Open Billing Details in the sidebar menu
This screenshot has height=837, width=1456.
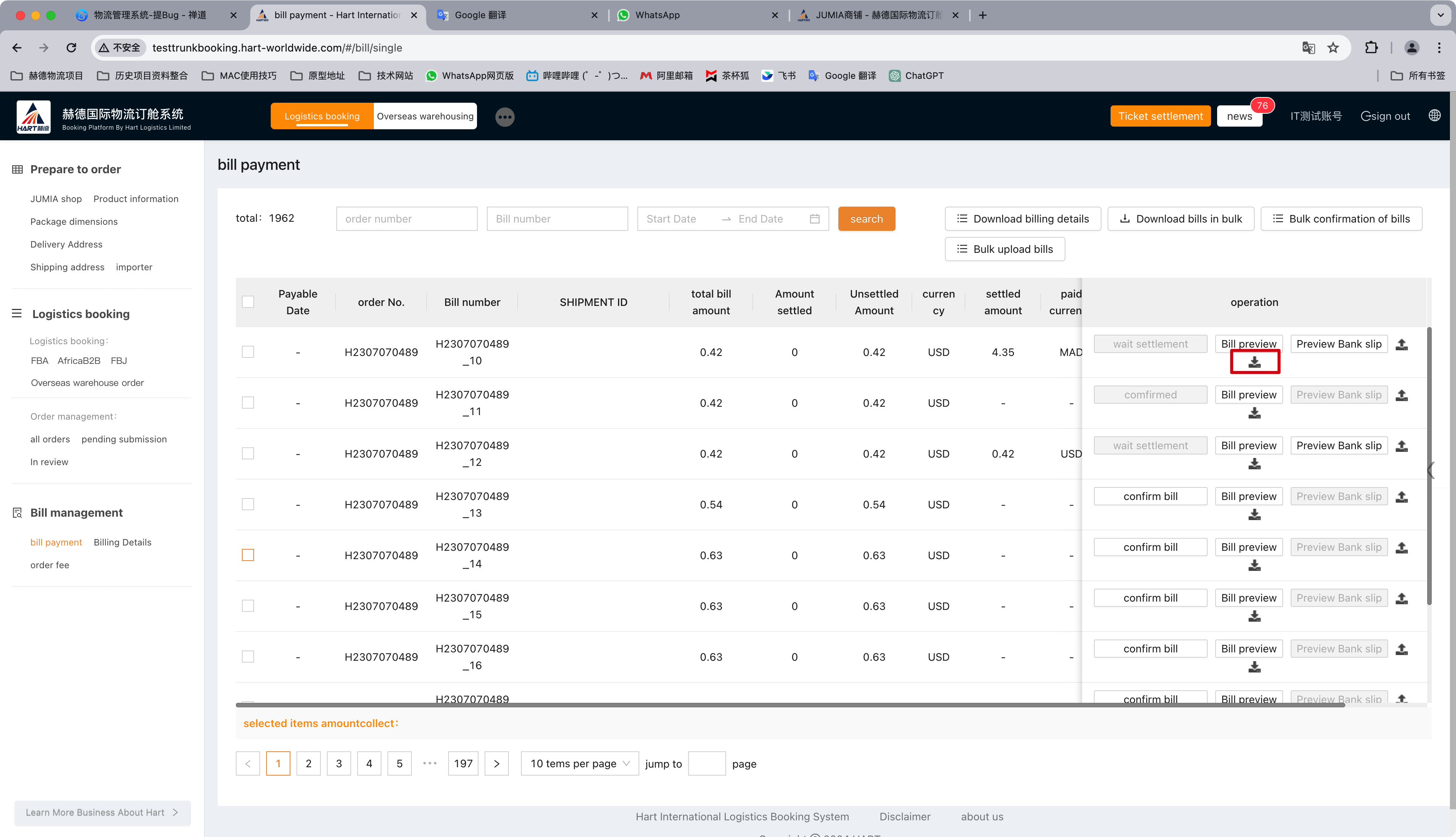point(122,542)
